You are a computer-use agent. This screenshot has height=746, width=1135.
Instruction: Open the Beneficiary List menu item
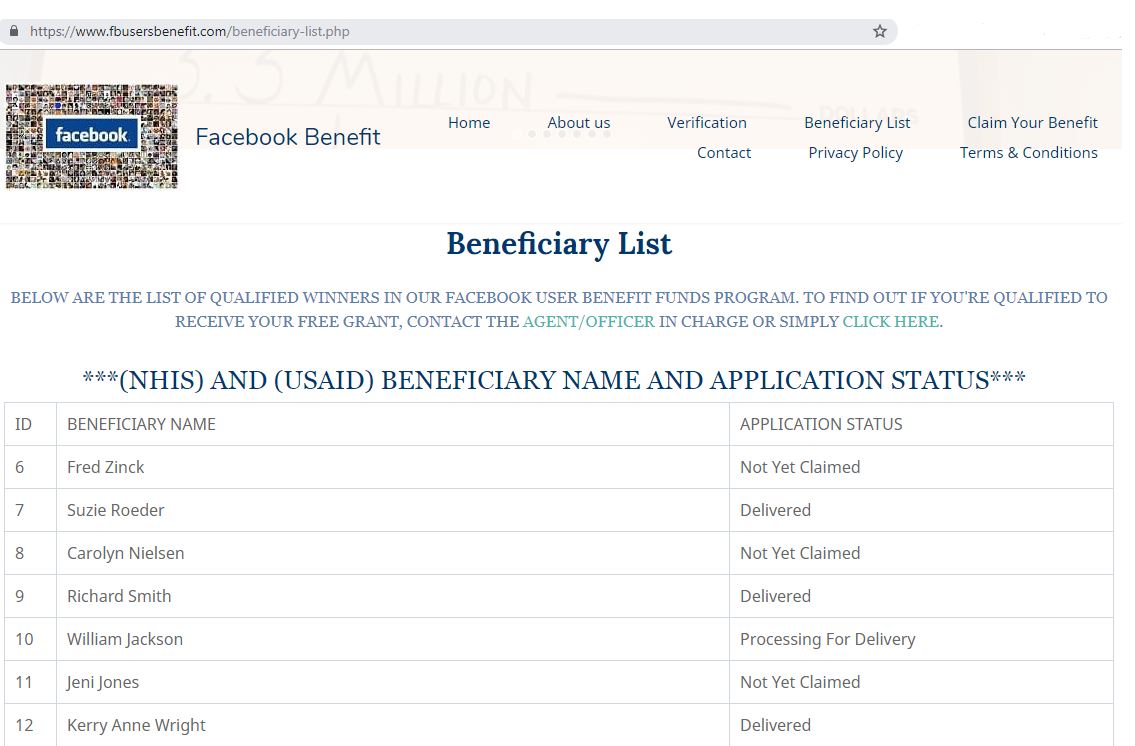(857, 123)
